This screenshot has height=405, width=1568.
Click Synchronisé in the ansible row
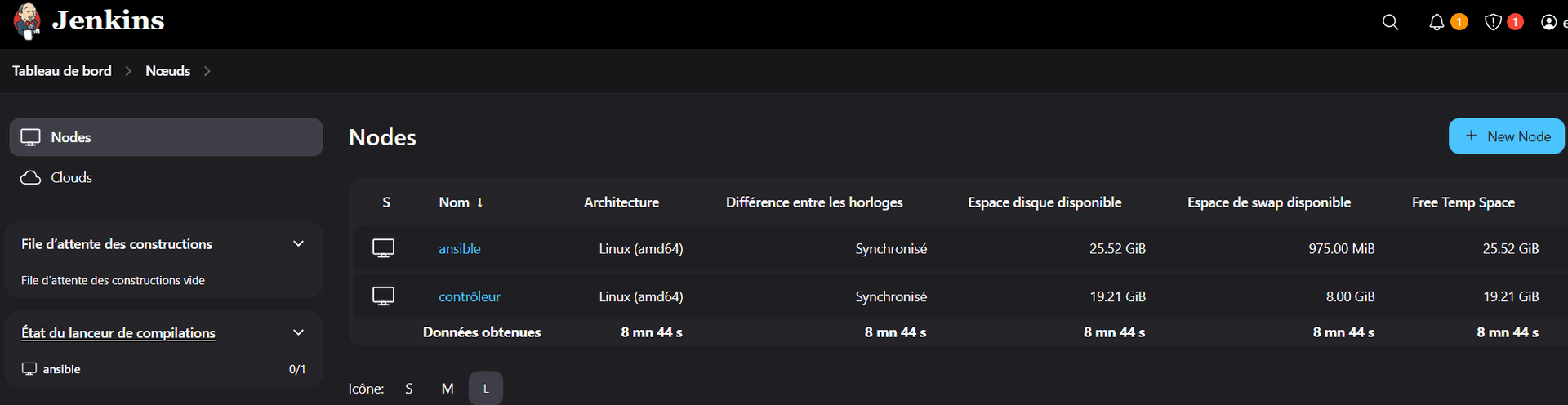point(891,248)
